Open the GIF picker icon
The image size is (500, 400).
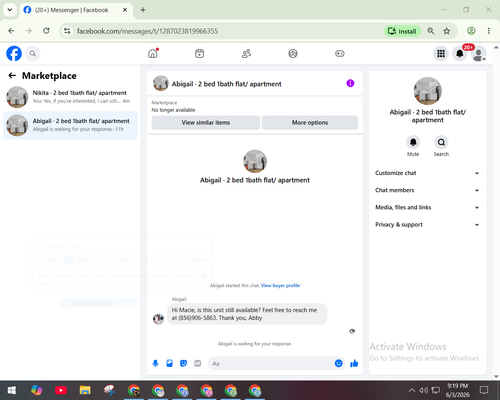(198, 363)
